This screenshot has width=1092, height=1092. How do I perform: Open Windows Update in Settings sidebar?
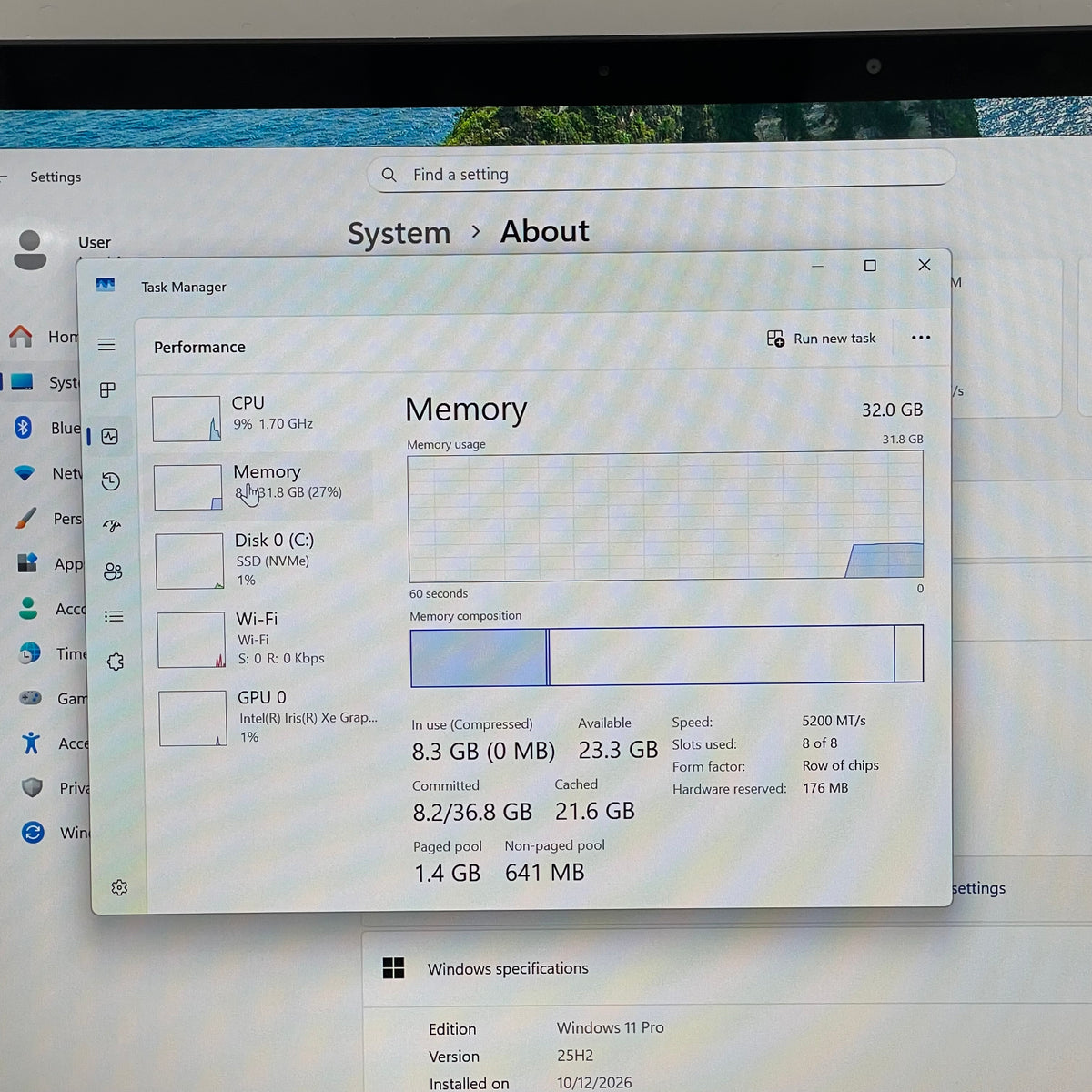[x=56, y=833]
